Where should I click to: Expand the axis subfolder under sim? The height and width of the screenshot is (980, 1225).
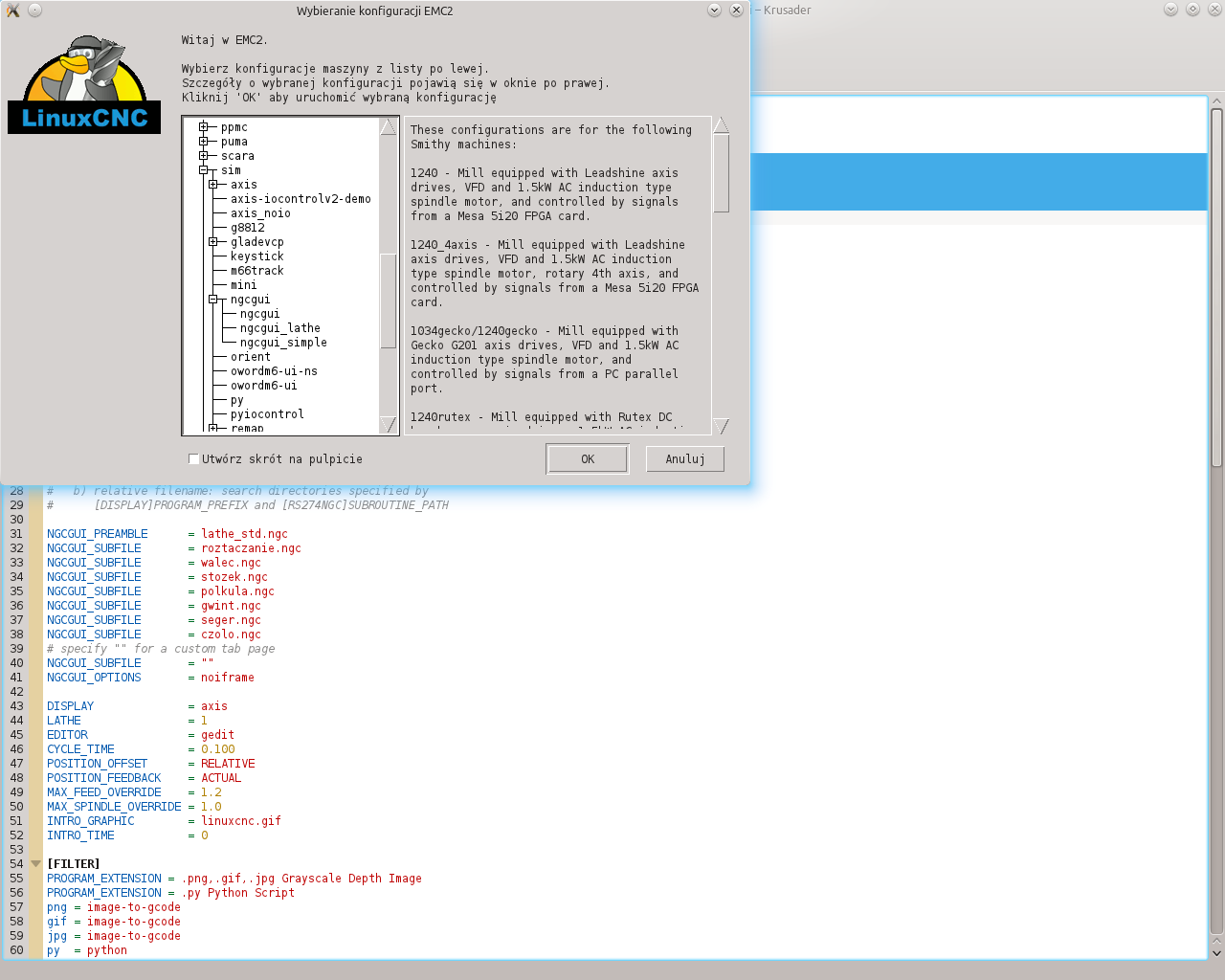tap(213, 185)
